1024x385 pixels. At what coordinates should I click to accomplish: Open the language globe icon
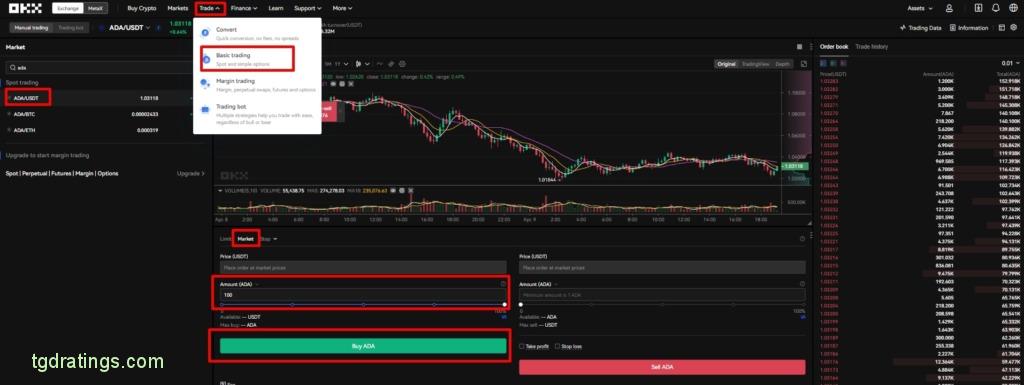1013,8
